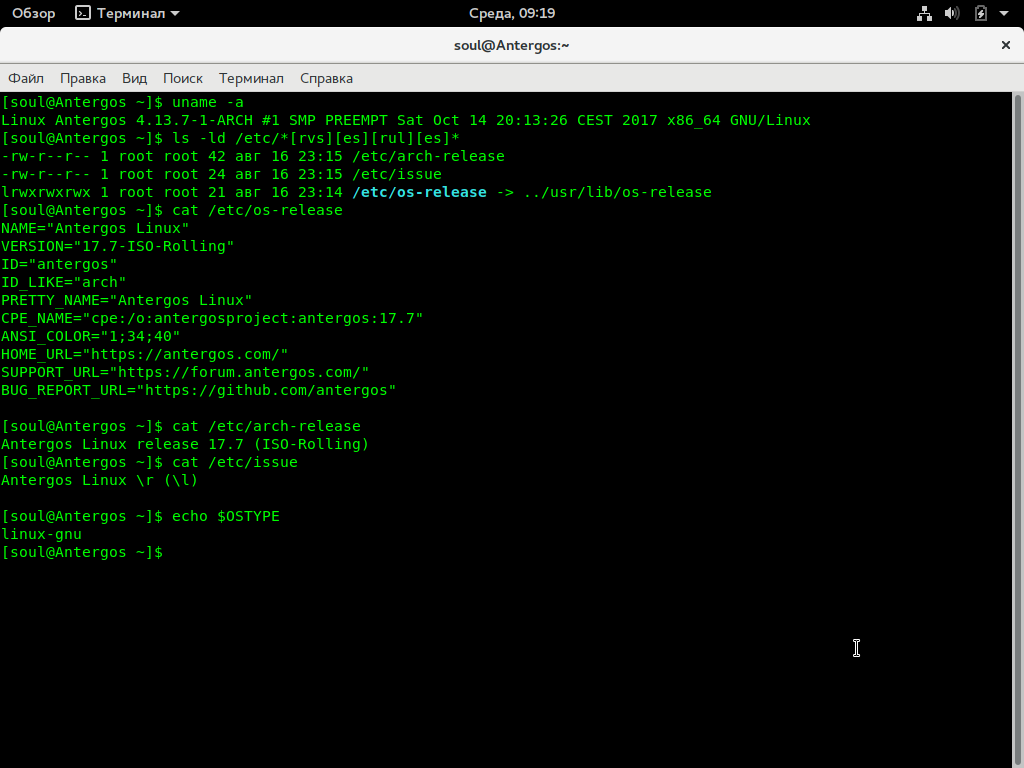
Task: Click the CPE_NAME line
Action: [x=212, y=318]
